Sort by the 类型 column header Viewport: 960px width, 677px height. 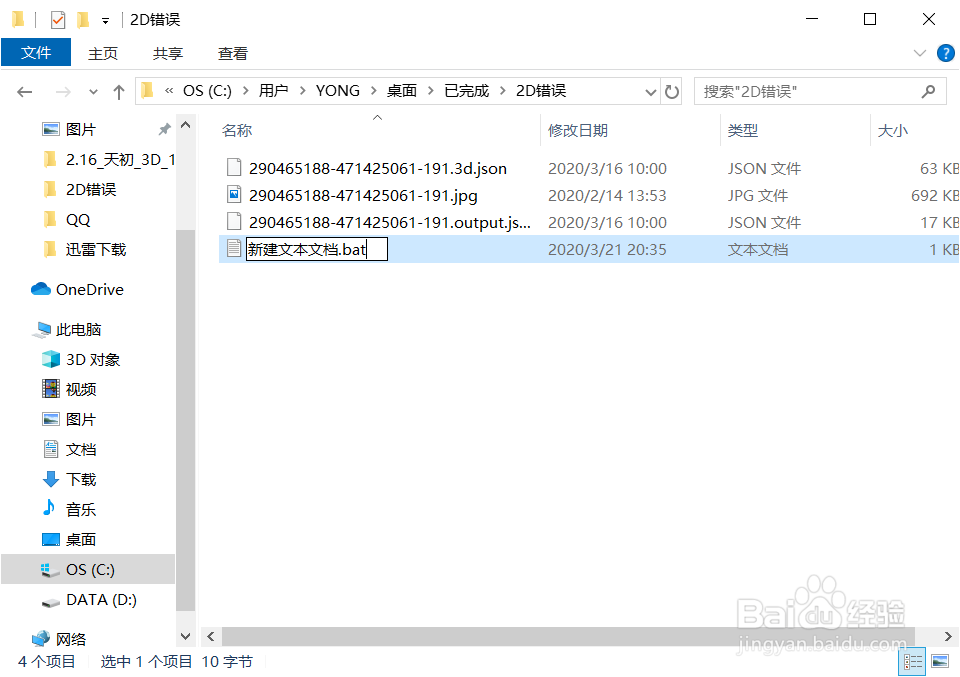[x=743, y=130]
